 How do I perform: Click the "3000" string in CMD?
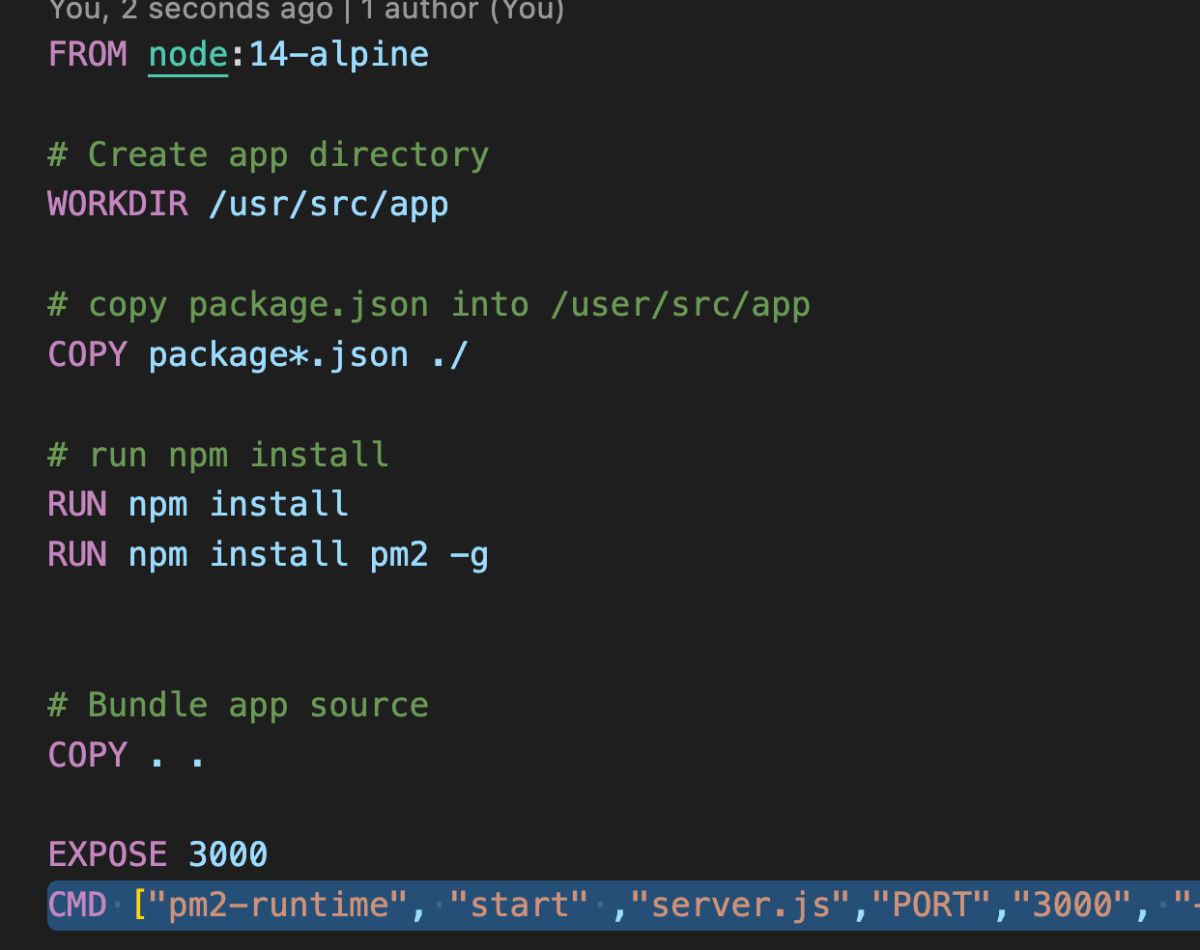tap(1072, 905)
